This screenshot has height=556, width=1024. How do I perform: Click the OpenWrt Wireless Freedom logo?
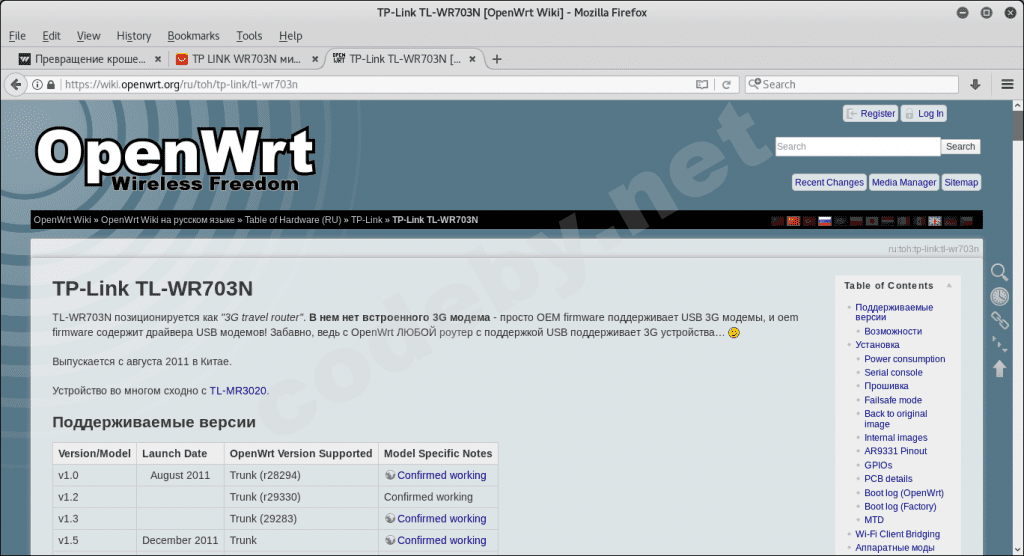coord(175,159)
